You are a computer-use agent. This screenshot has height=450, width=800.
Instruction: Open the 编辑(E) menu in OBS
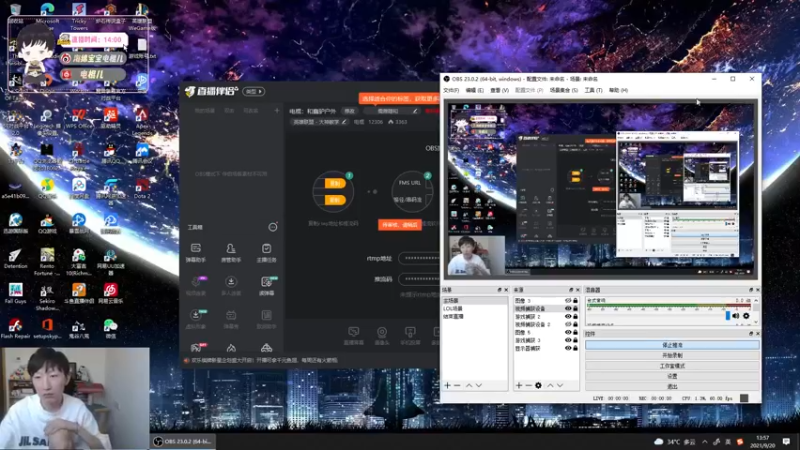pyautogui.click(x=474, y=90)
